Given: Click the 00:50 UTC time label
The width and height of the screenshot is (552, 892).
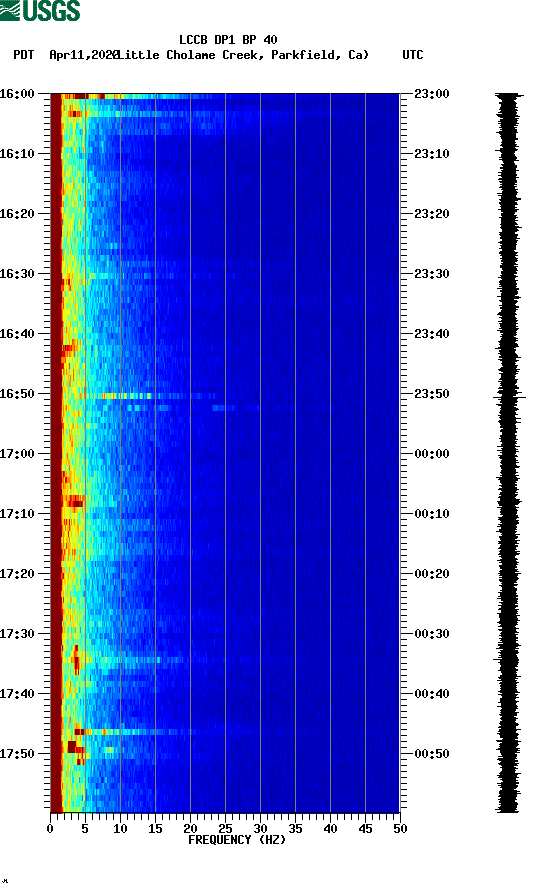Looking at the screenshot, I should pyautogui.click(x=432, y=754).
